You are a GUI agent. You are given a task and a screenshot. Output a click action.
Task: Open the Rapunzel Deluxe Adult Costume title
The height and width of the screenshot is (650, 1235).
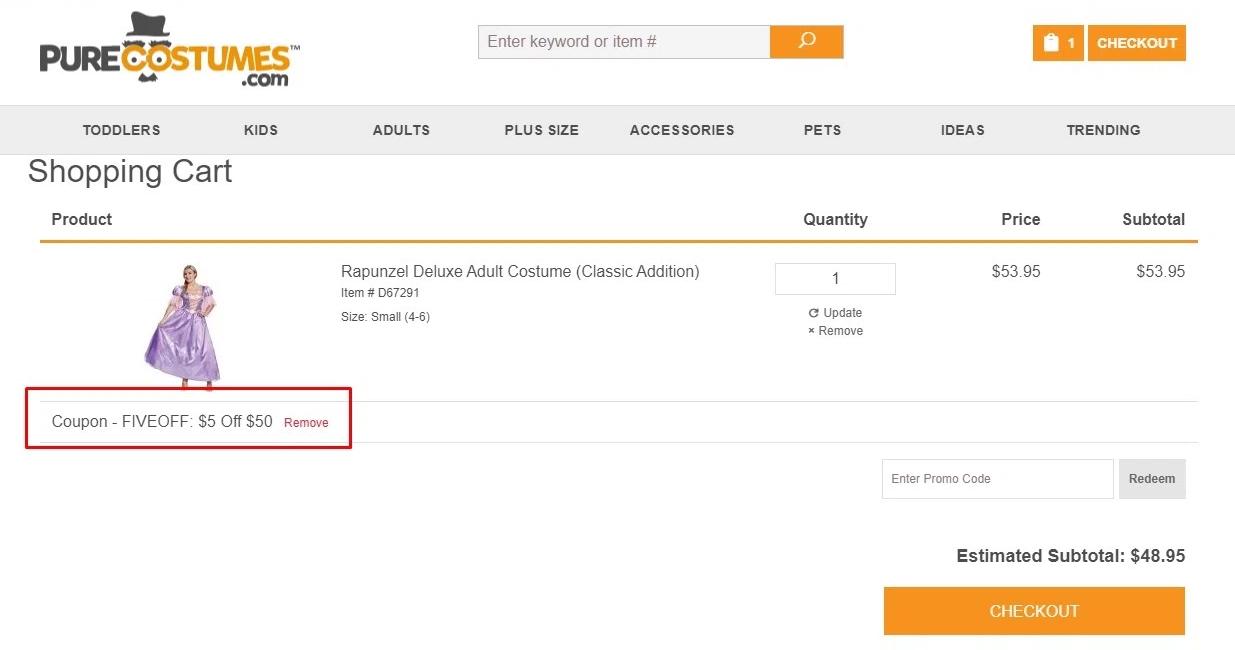click(x=520, y=271)
